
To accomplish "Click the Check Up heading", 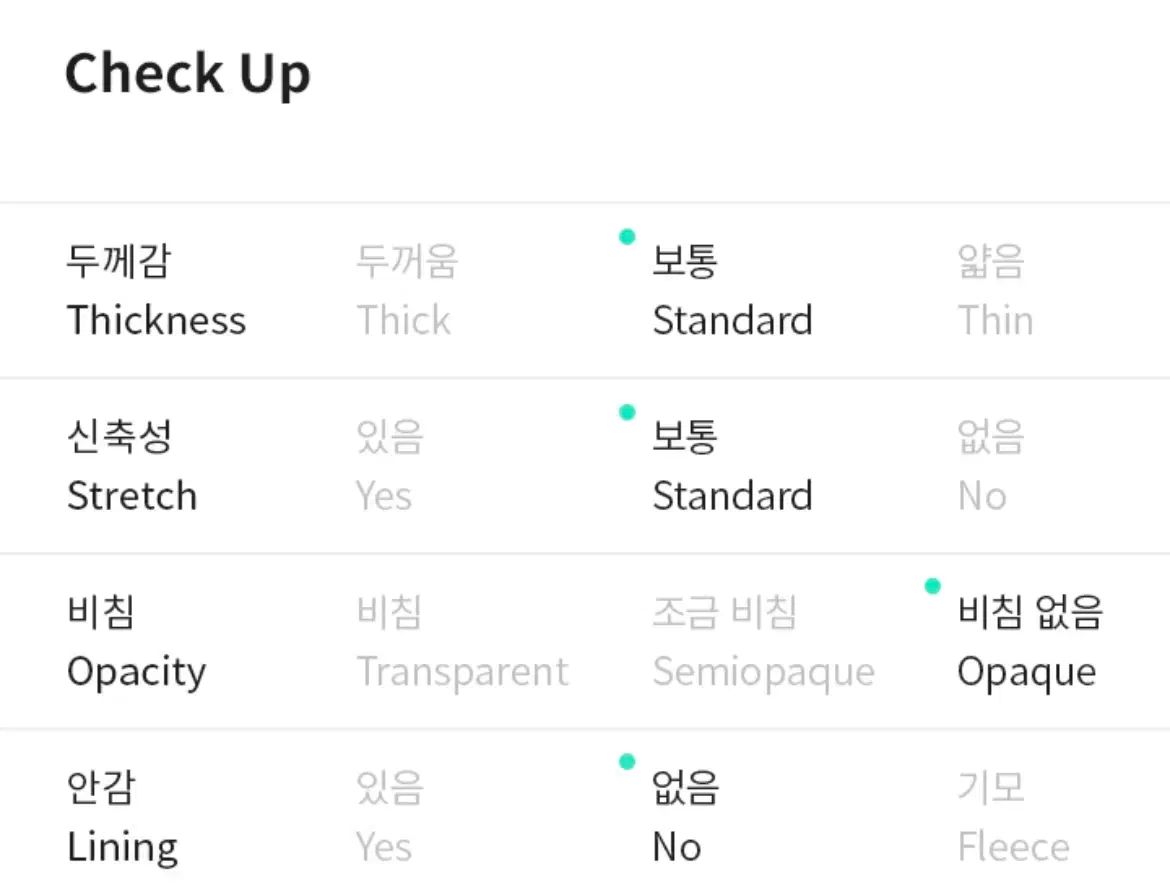I will click(x=187, y=75).
